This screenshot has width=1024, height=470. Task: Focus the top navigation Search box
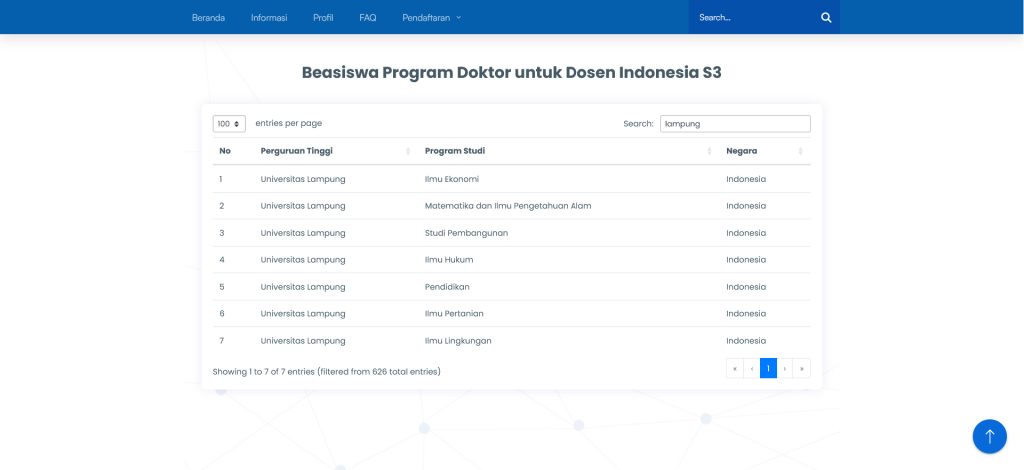point(752,17)
